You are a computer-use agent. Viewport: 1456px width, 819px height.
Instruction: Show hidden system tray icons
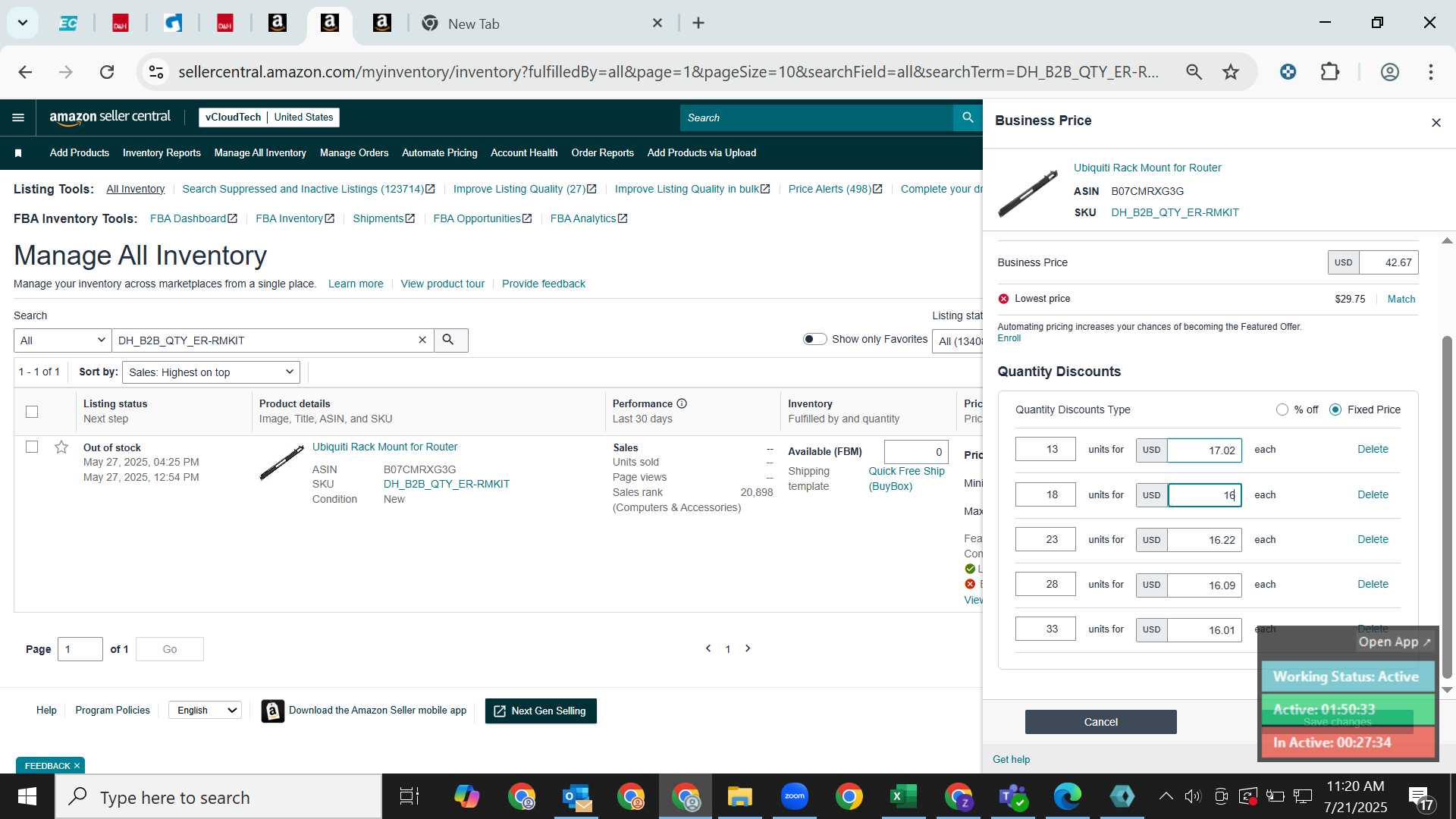[x=1166, y=796]
